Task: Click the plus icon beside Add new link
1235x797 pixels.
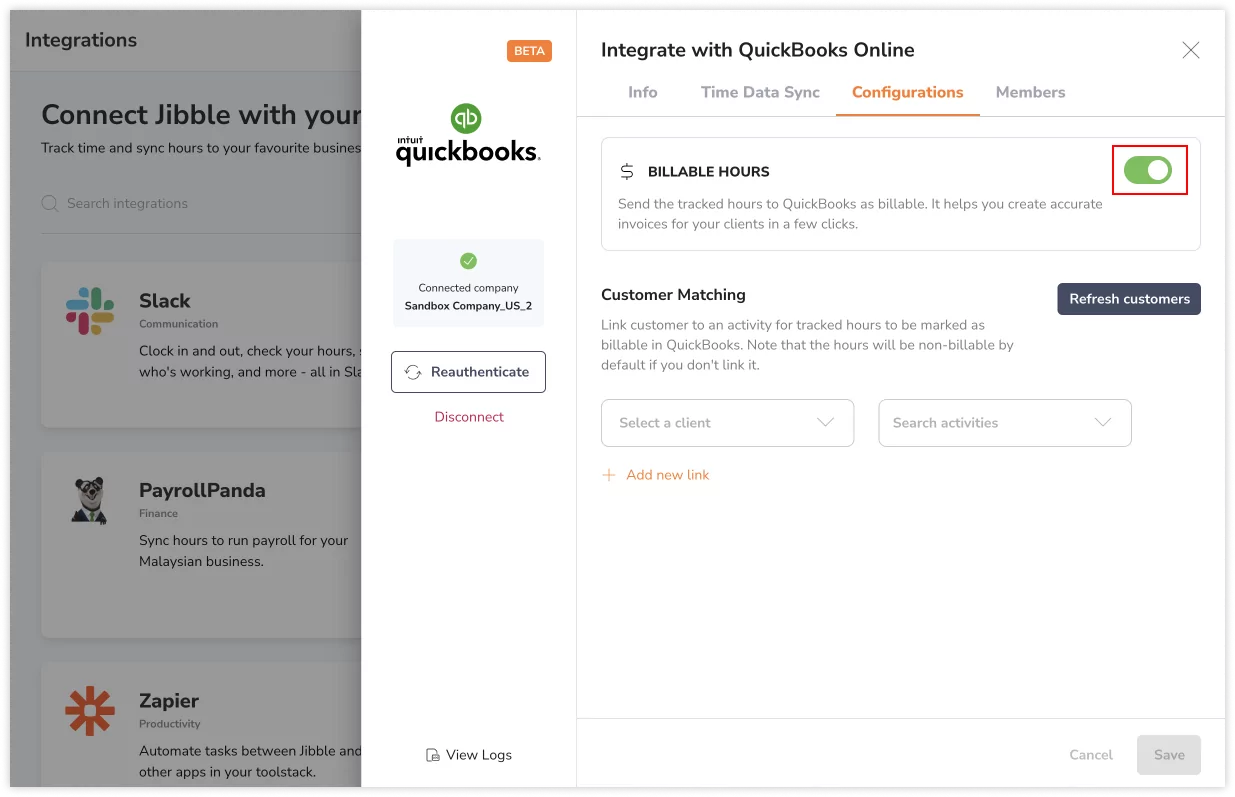Action: pos(609,475)
